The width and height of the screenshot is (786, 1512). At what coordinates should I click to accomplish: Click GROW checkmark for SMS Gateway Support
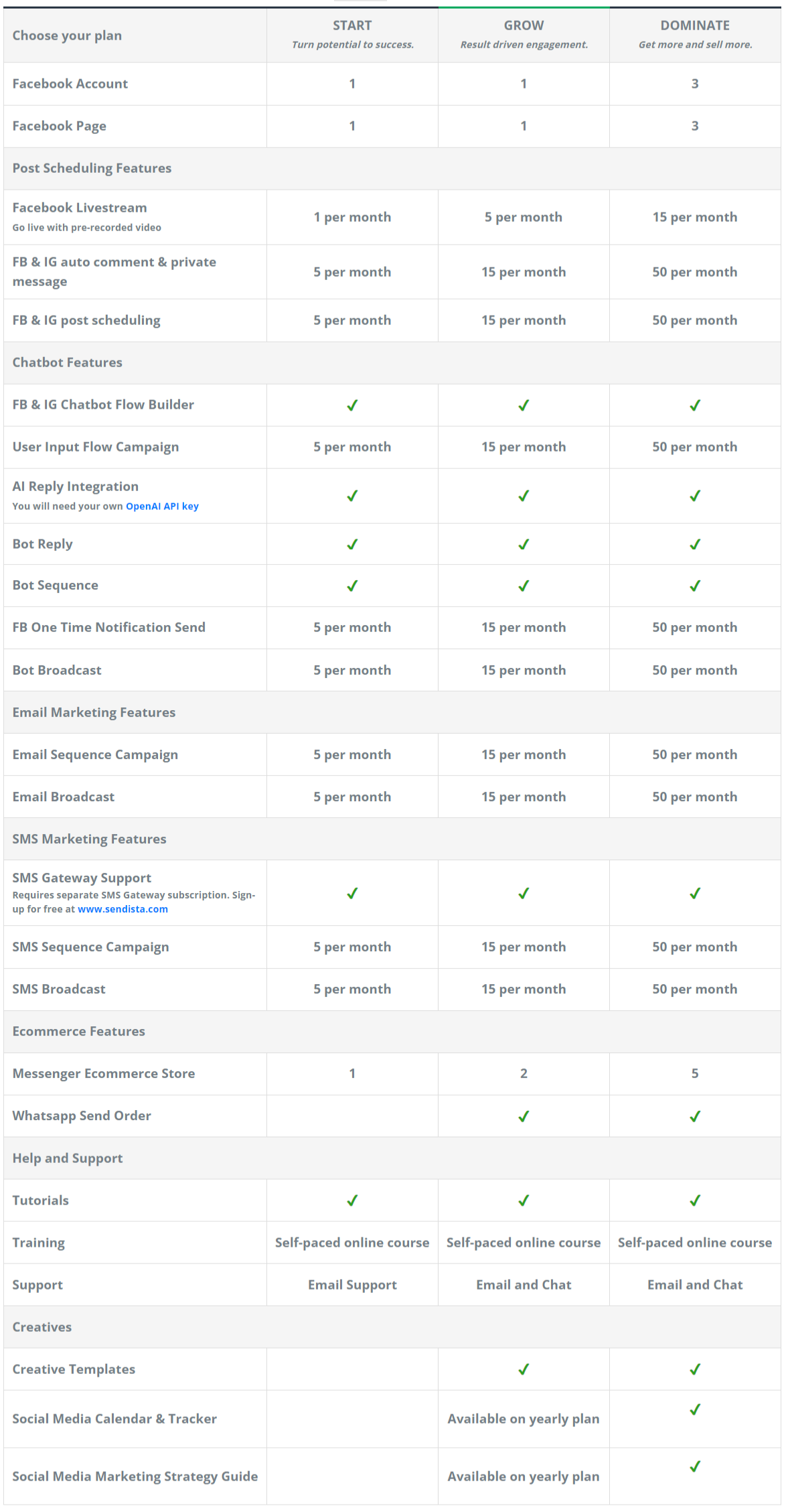click(524, 893)
